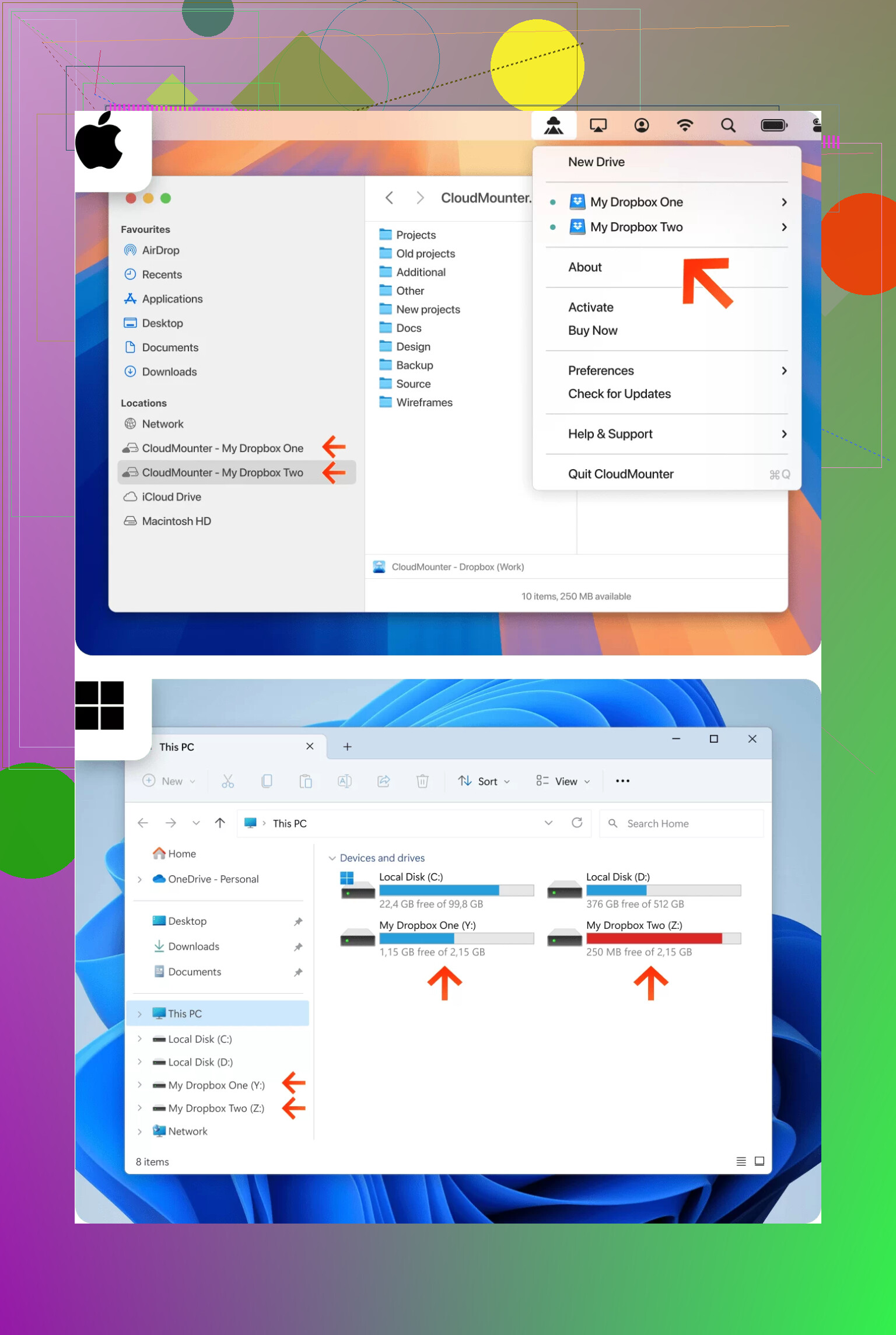Choose Buy Now in CloudMounter menu
This screenshot has width=896, height=1335.
(593, 330)
